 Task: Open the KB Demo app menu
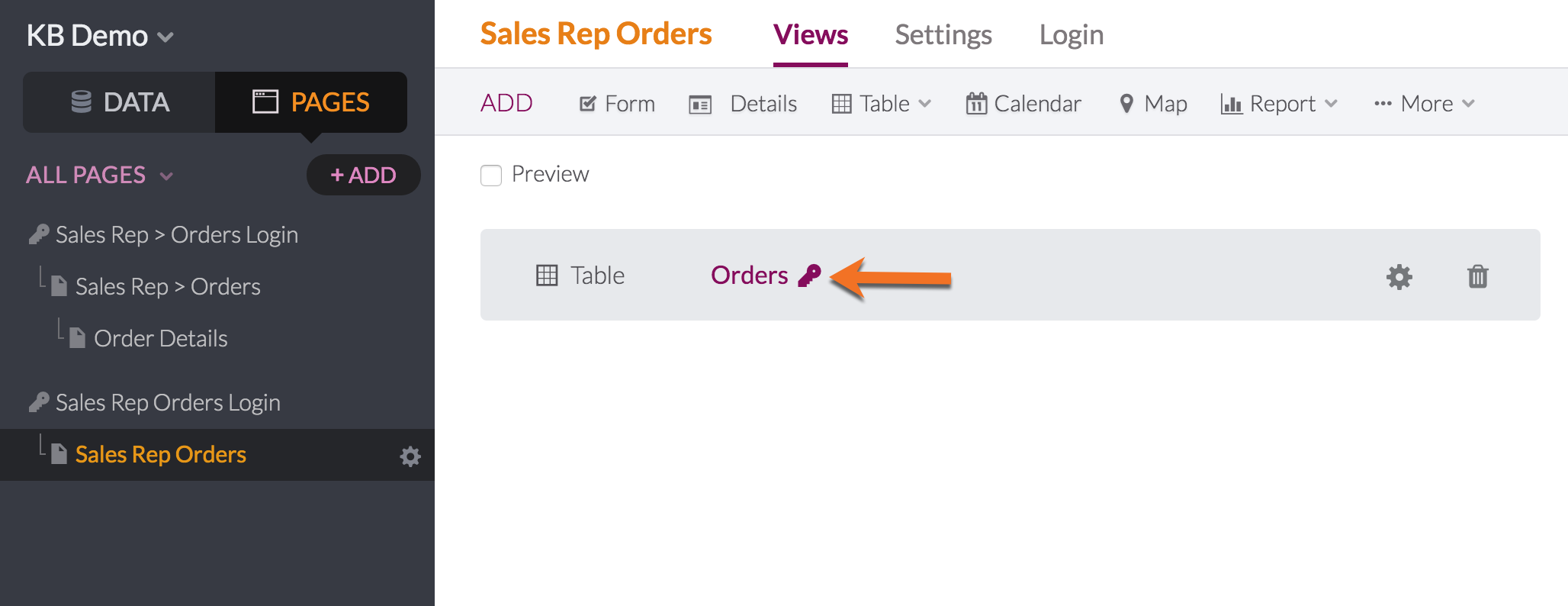100,36
